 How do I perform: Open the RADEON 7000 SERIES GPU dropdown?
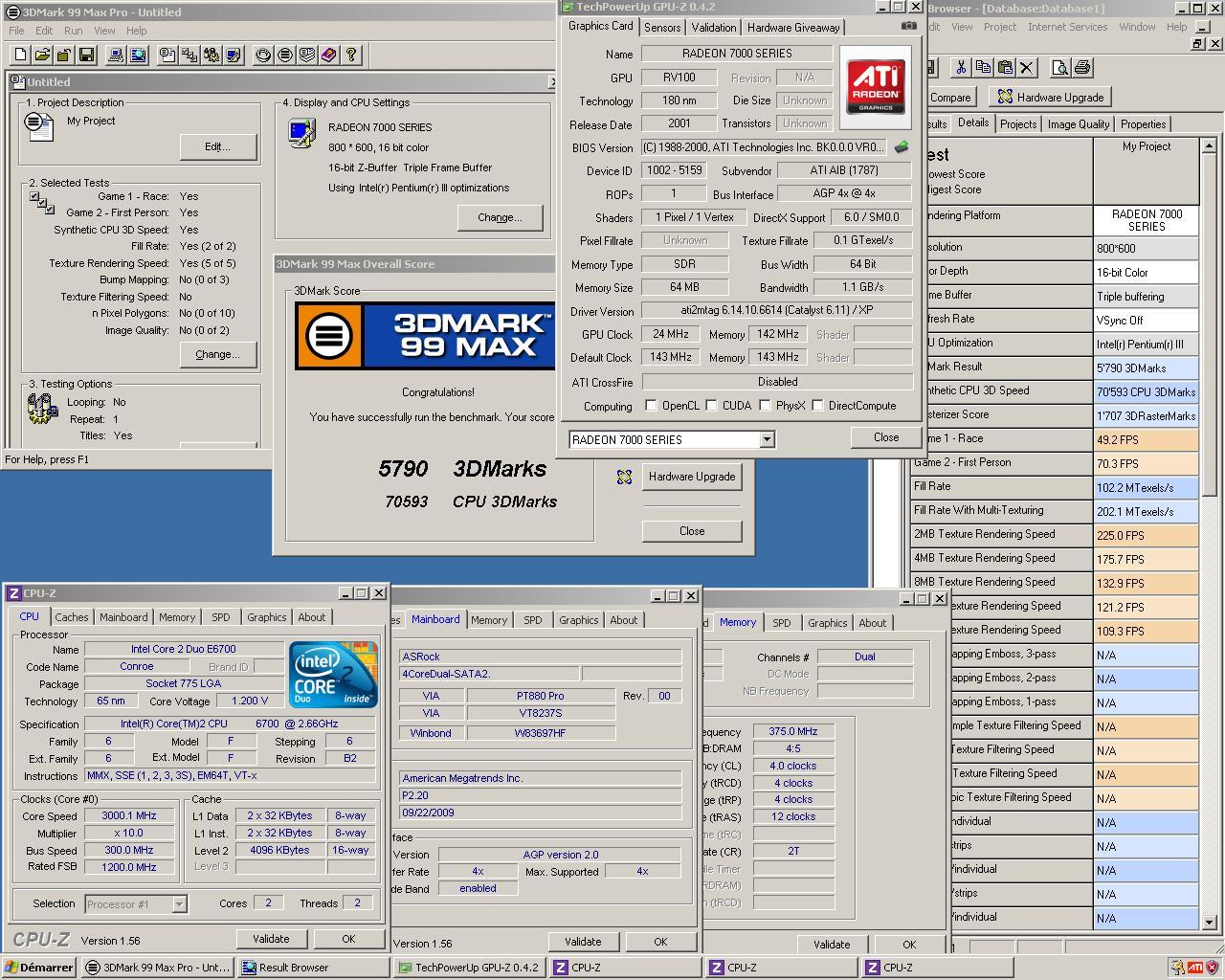[x=767, y=439]
